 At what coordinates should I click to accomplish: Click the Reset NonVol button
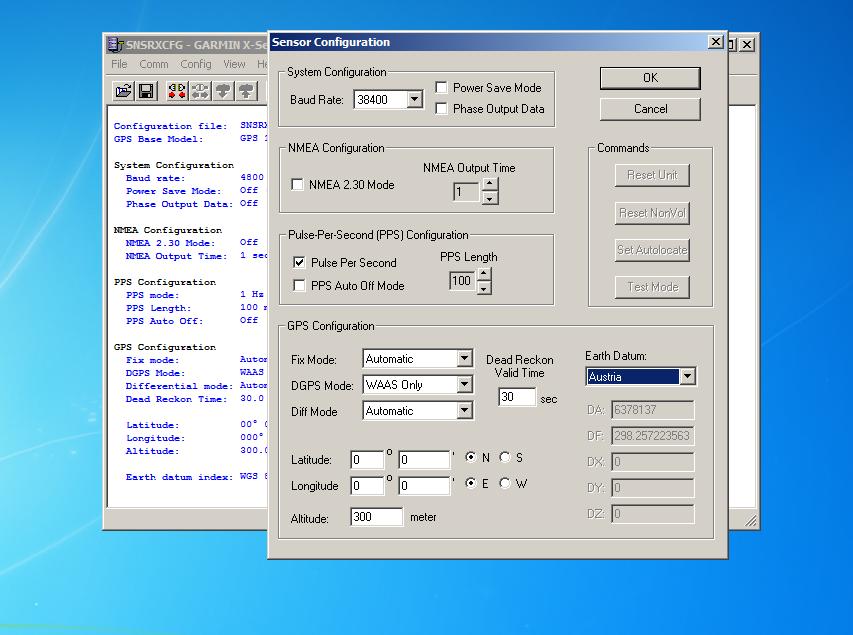[x=652, y=213]
